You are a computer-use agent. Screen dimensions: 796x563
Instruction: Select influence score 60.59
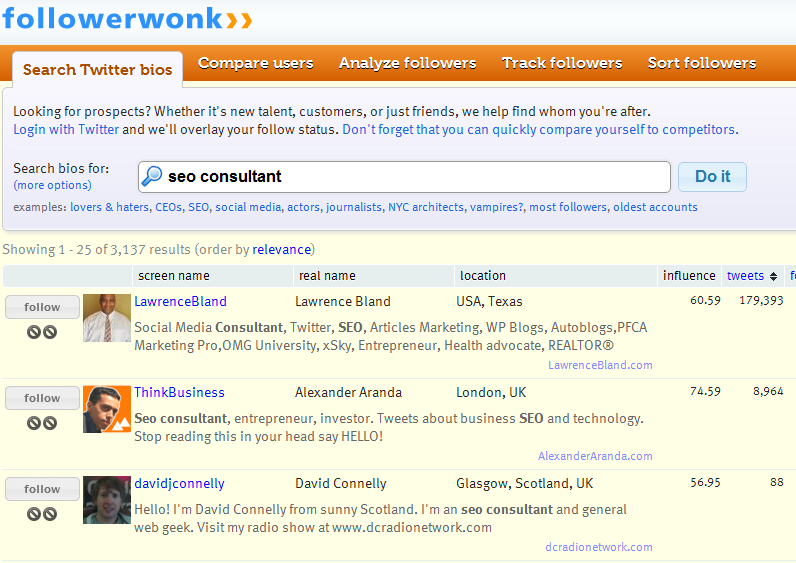pyautogui.click(x=705, y=301)
